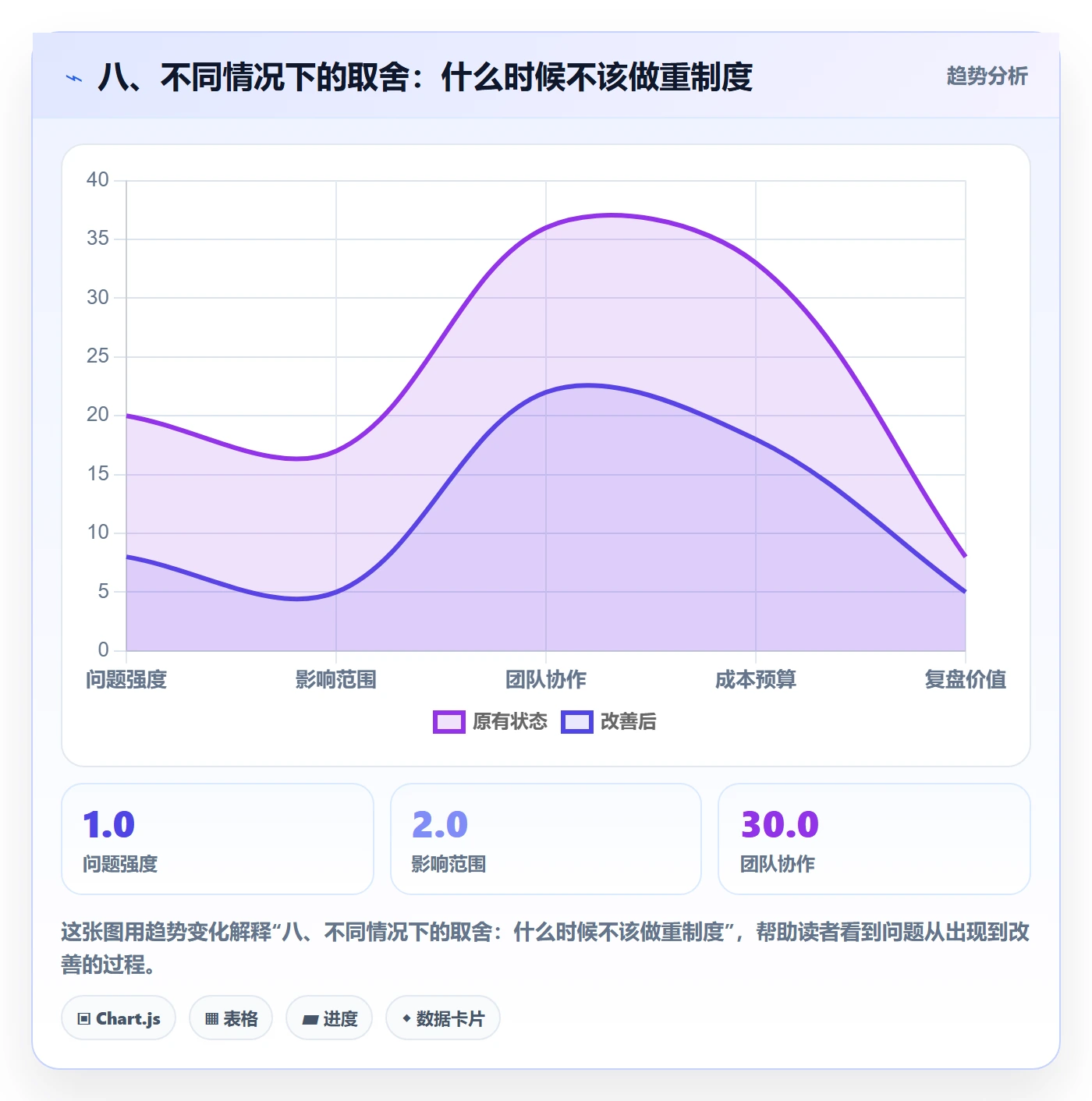Viewport: 1092px width, 1101px height.
Task: Click the 1.0 value in the first card
Action: click(109, 825)
